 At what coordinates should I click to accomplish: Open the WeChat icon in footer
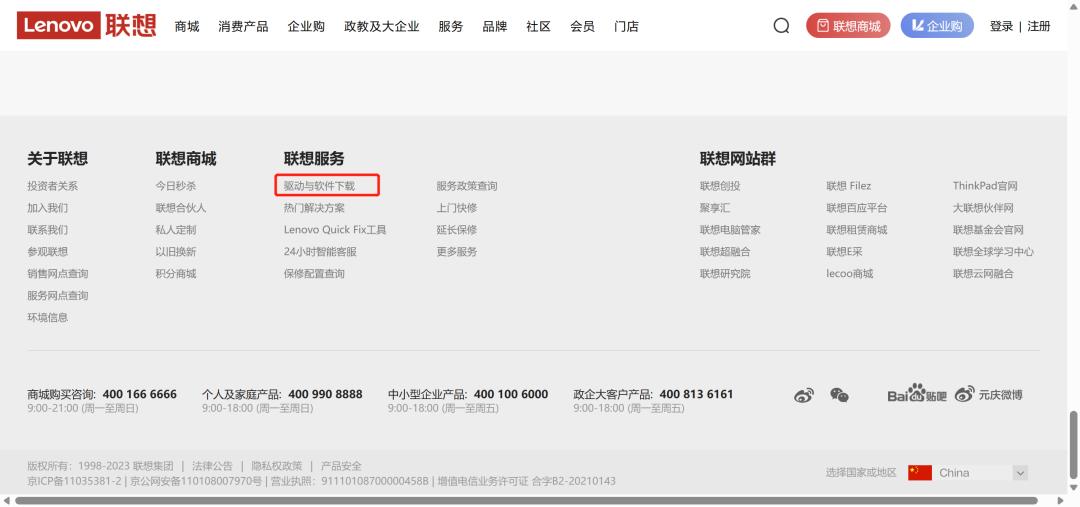click(839, 395)
